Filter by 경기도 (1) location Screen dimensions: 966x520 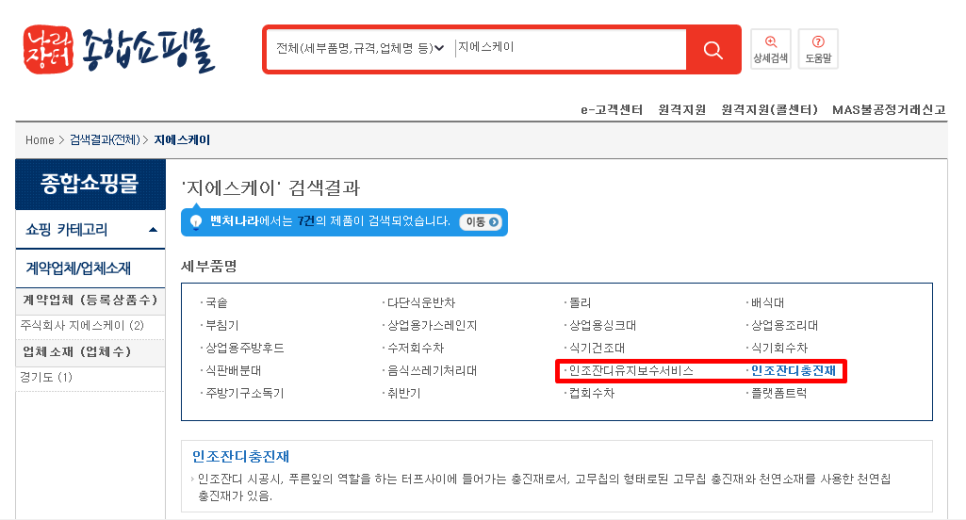[x=46, y=377]
